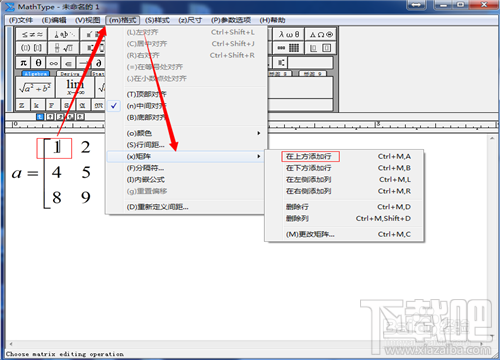Click the vertical scrollbar up arrow

coord(492,138)
